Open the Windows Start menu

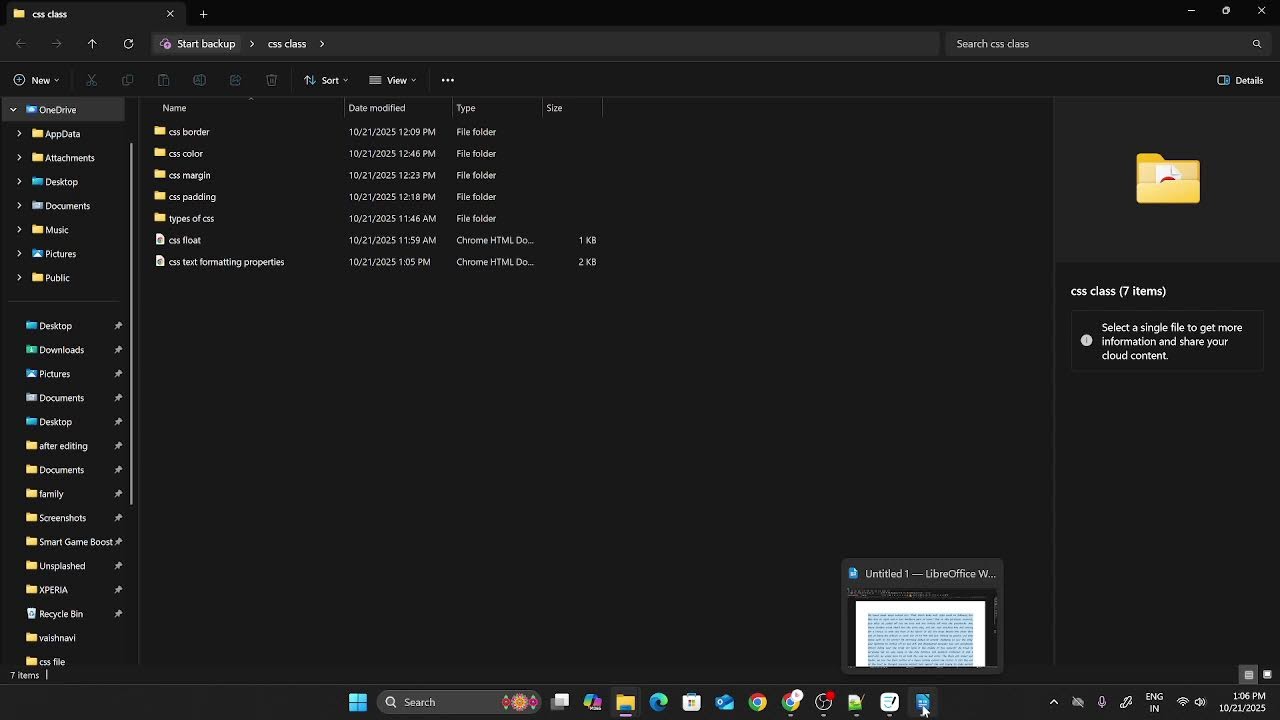[358, 702]
